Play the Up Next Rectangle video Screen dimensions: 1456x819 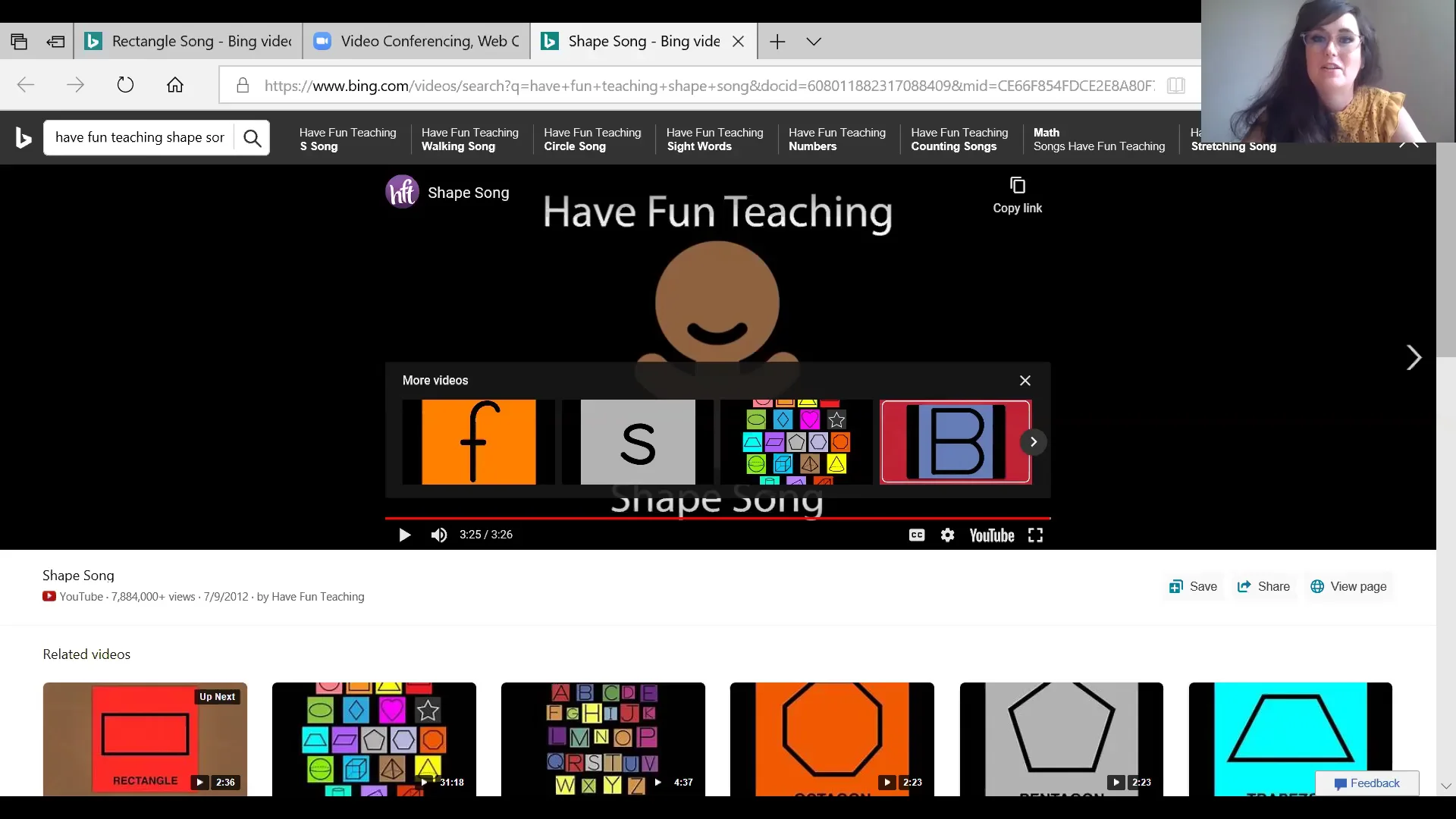click(x=145, y=739)
